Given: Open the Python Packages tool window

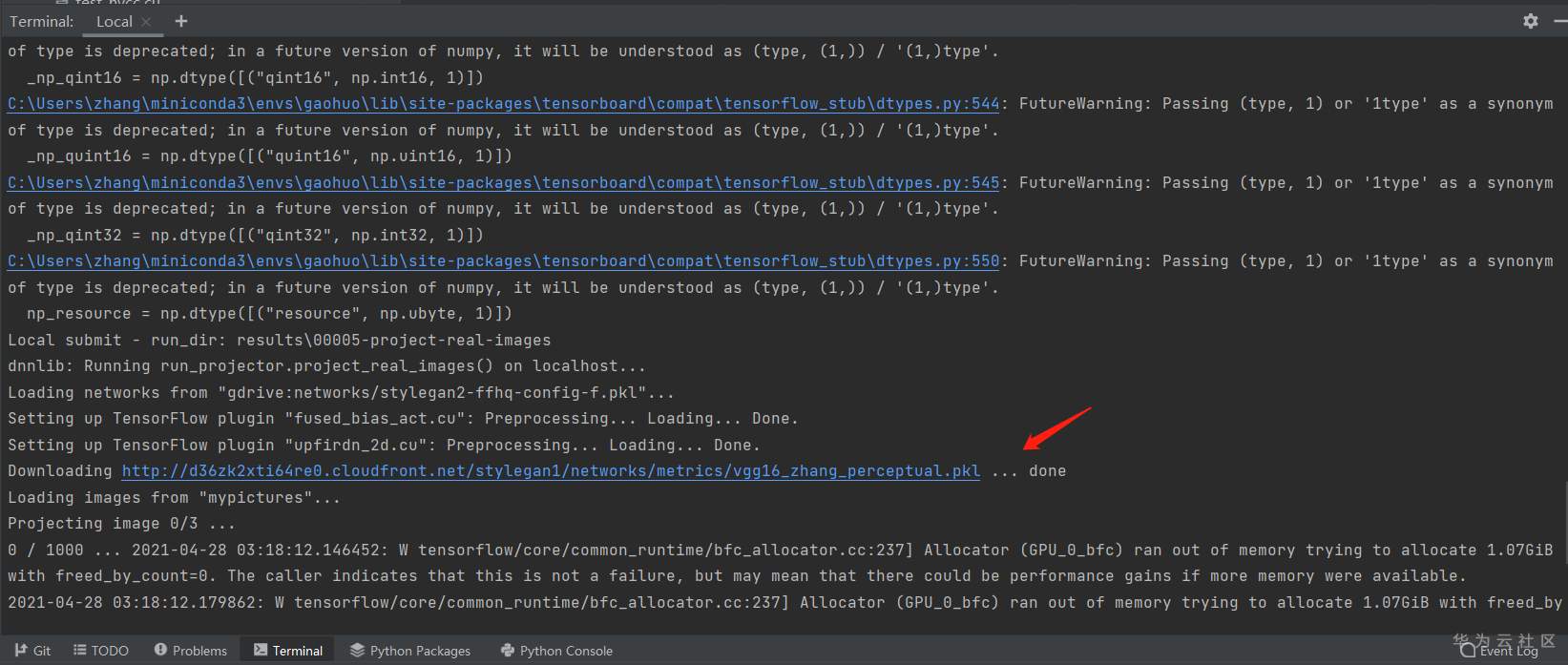Looking at the screenshot, I should [x=410, y=651].
